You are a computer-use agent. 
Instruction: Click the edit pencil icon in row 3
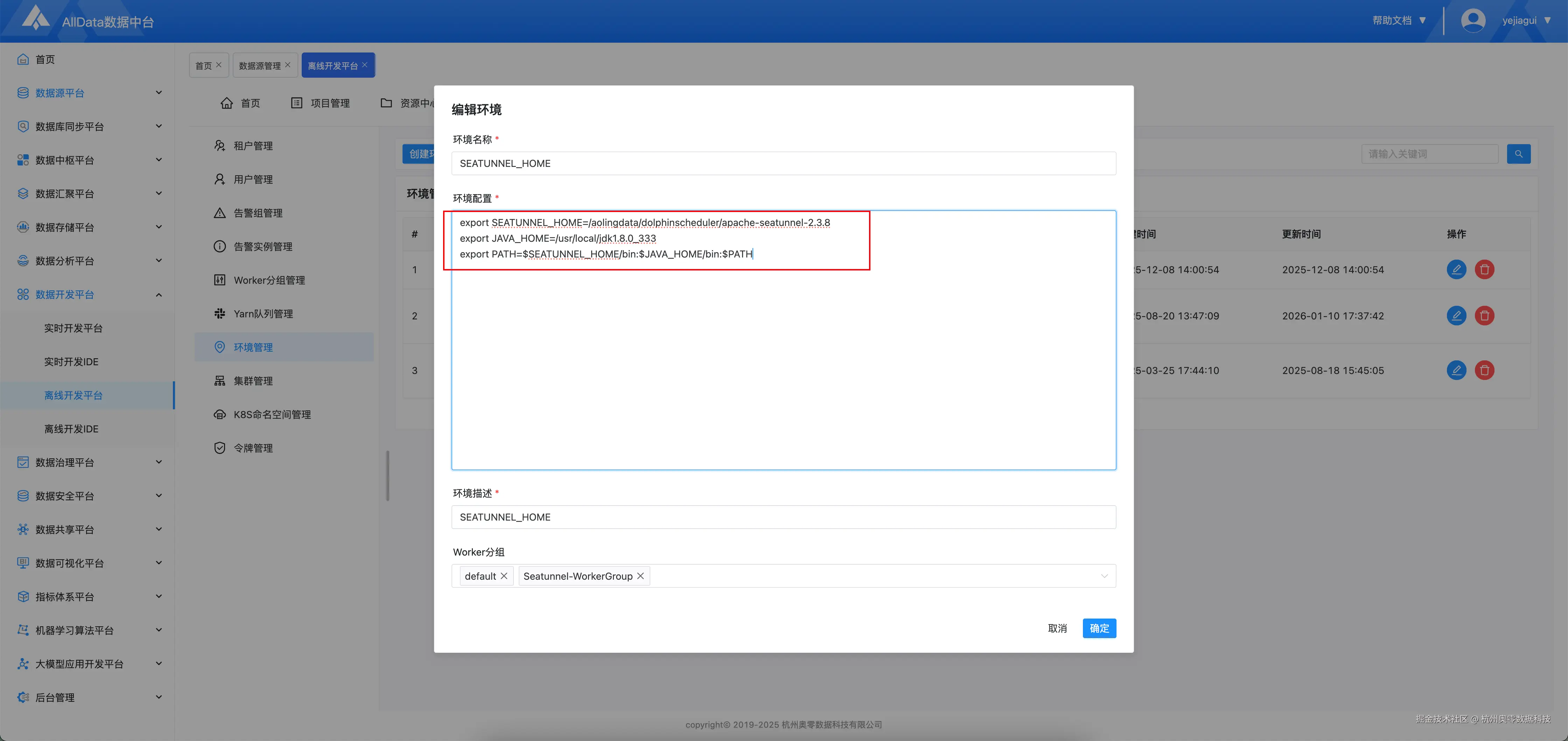click(1456, 370)
